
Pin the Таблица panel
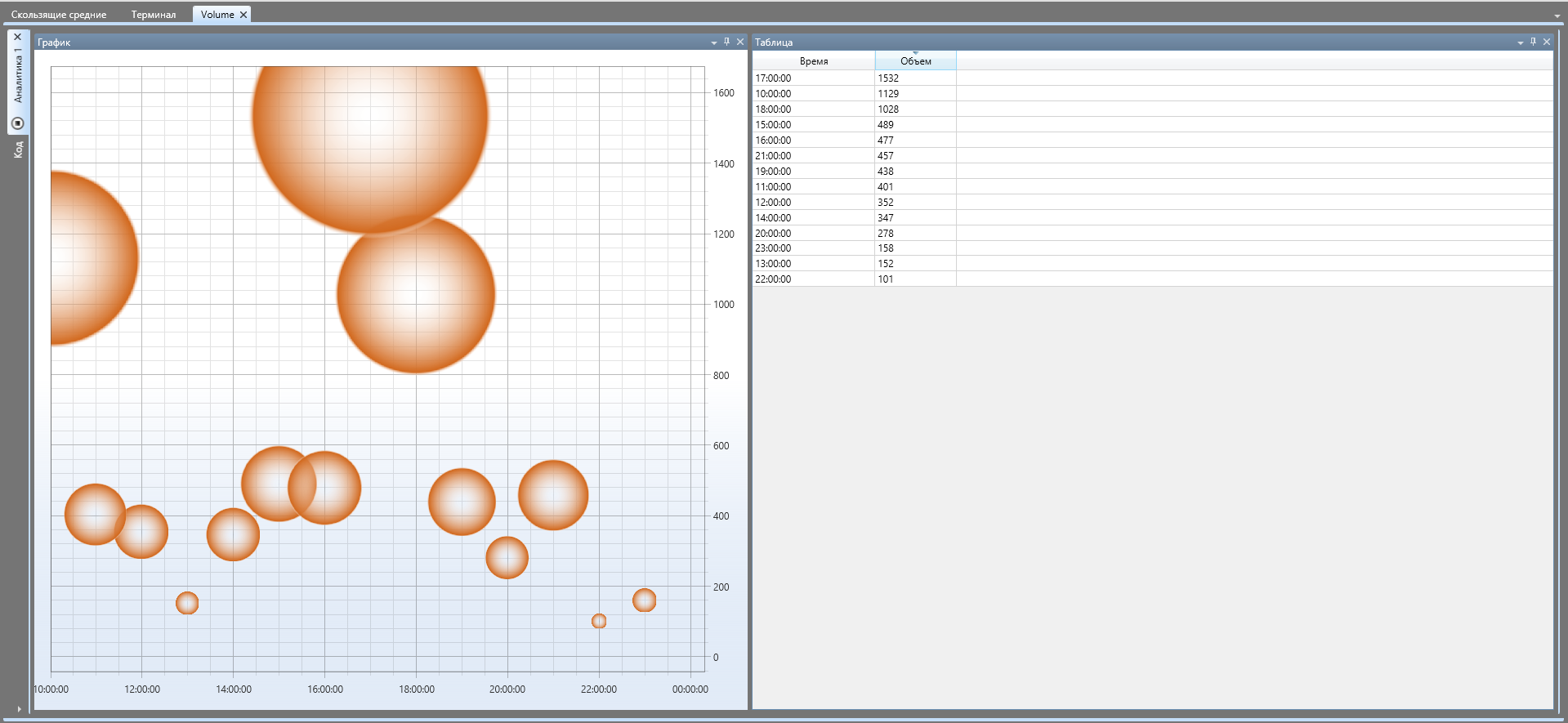click(1533, 42)
